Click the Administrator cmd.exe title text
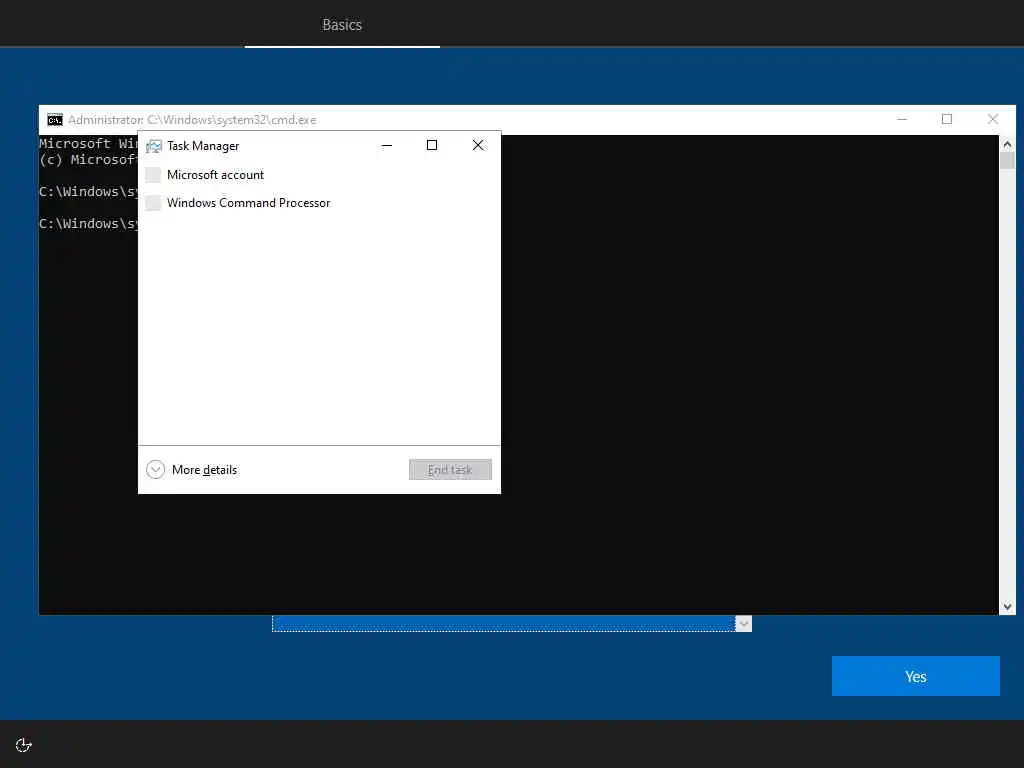1024x768 pixels. 192,120
